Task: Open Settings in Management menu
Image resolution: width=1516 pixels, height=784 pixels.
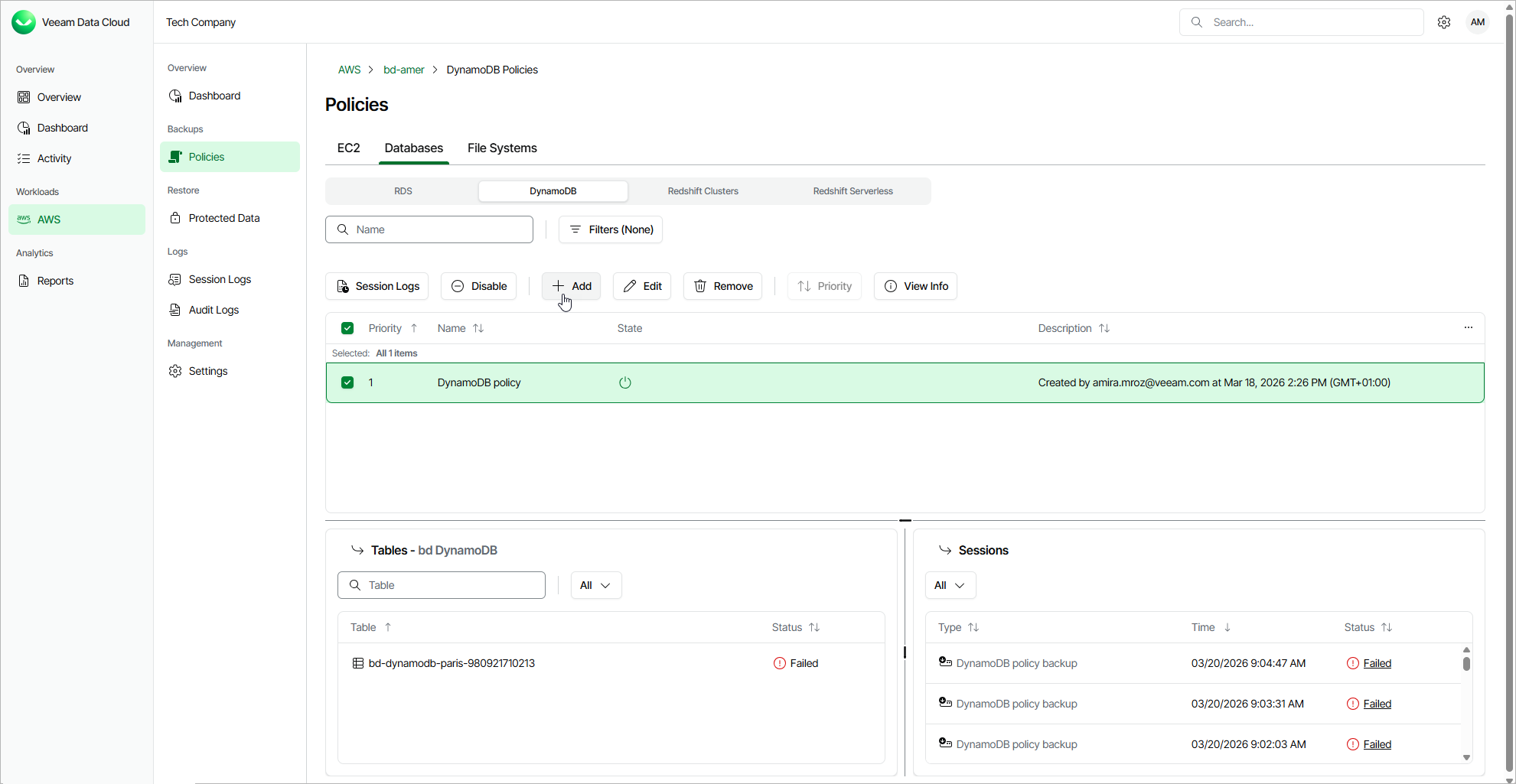Action: pos(230,371)
